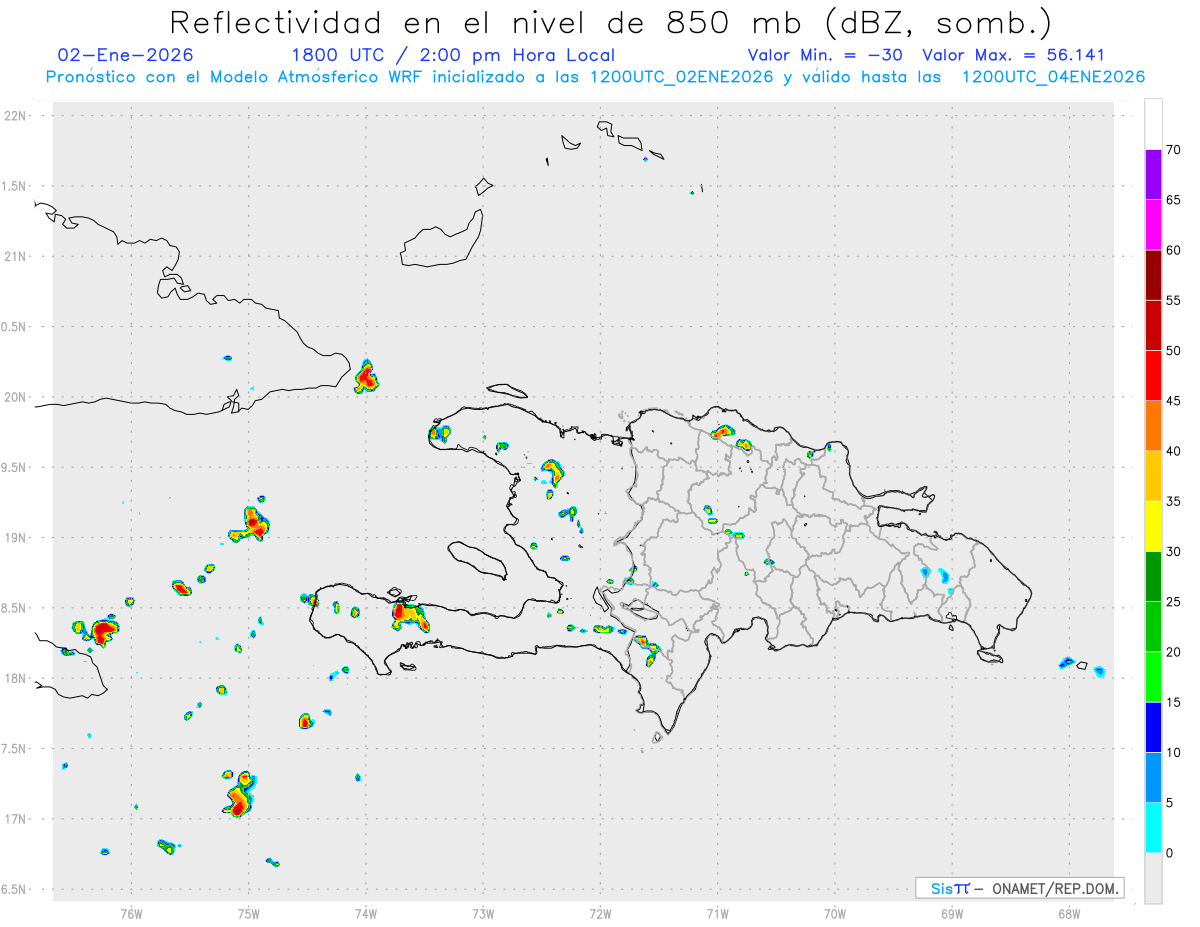Select the '19N' latitude label
1200x927 pixels.
pos(17,538)
